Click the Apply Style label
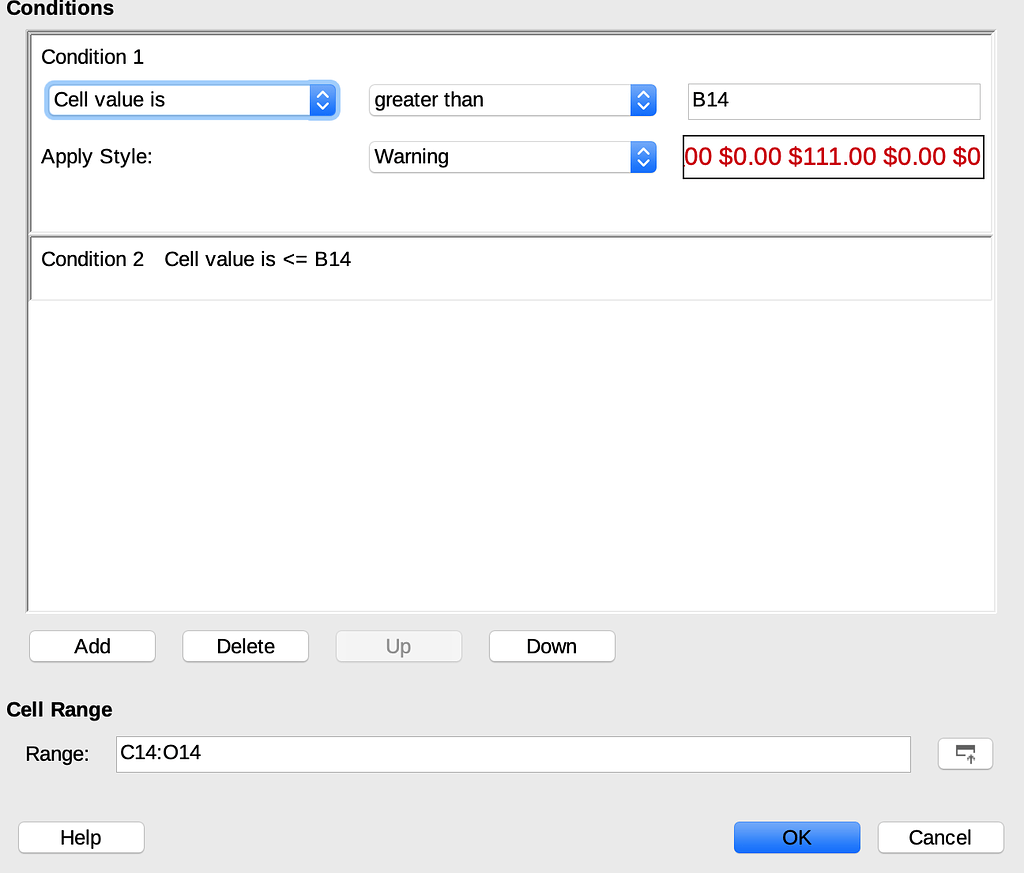Screen dimensions: 1024x873 pyautogui.click(x=97, y=157)
